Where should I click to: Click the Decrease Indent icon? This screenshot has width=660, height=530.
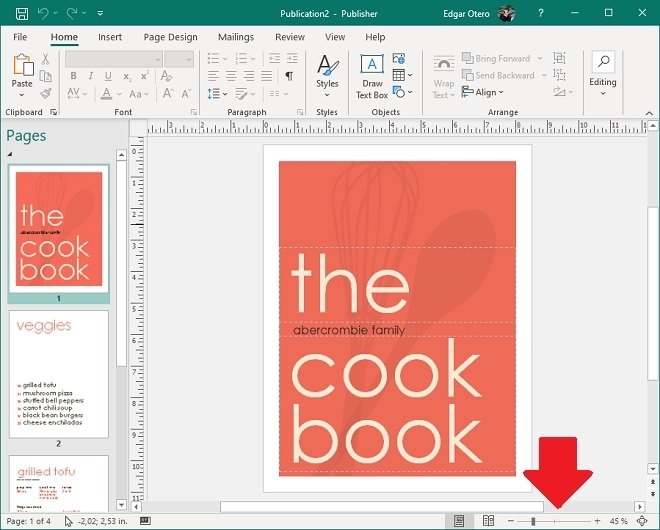pyautogui.click(x=274, y=58)
